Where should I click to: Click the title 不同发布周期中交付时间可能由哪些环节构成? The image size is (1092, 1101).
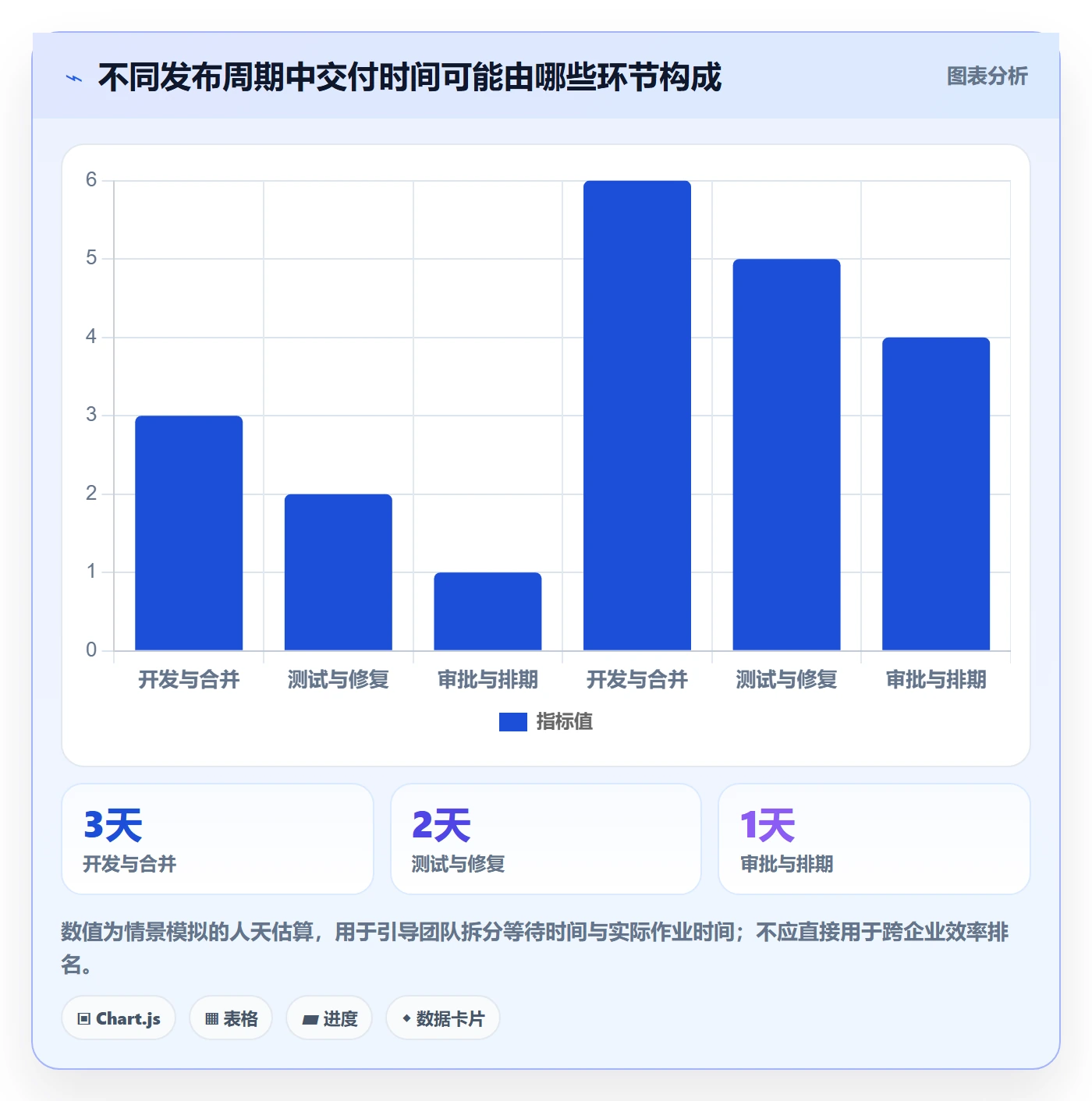coord(409,77)
